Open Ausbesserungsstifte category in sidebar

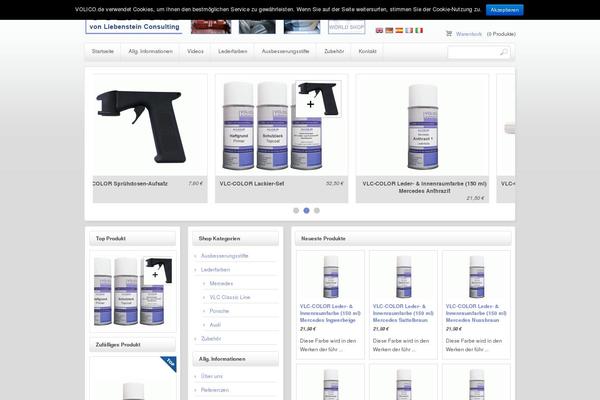[x=225, y=256]
